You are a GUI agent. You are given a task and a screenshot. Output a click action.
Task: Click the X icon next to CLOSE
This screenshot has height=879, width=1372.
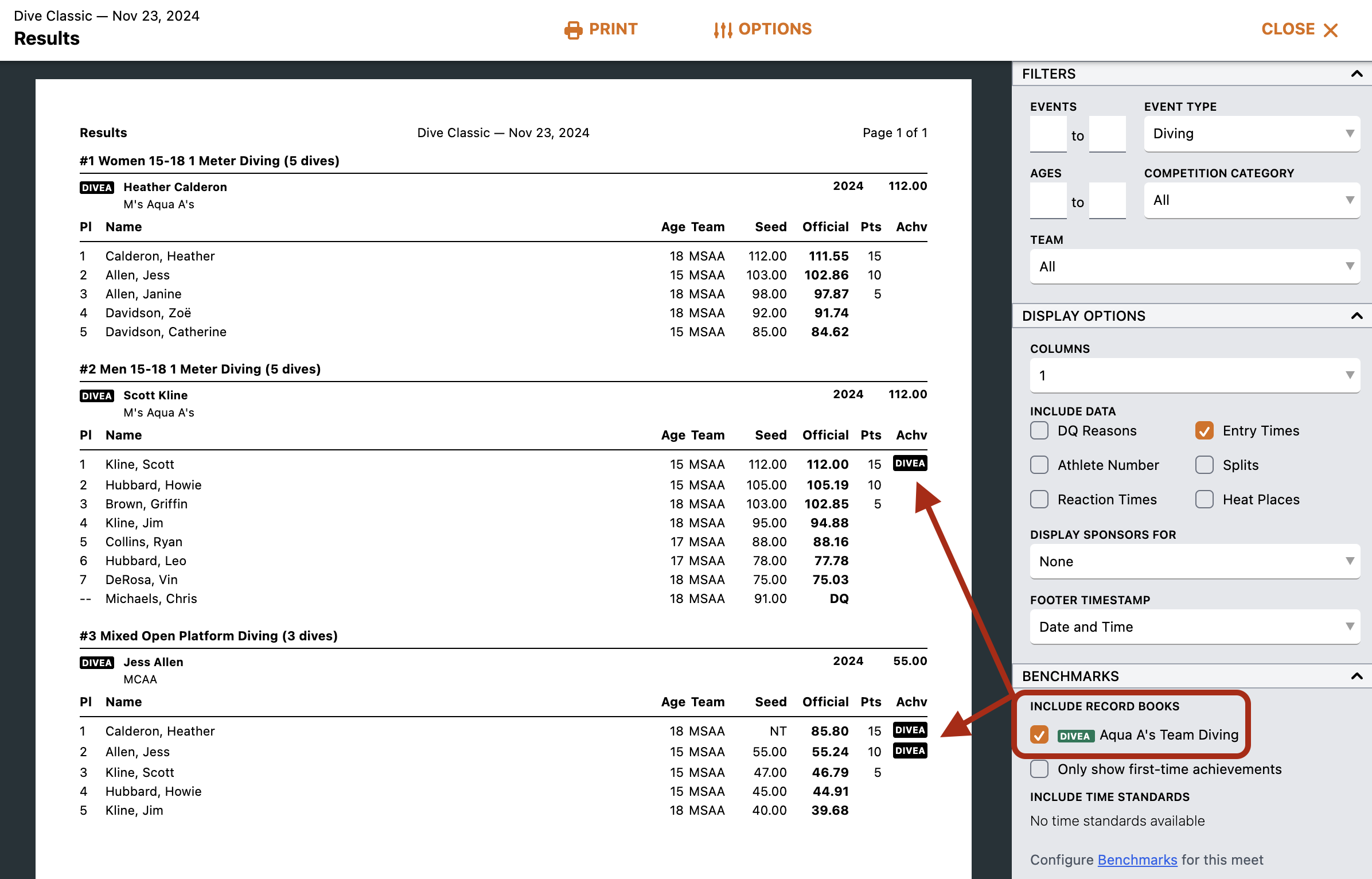point(1331,30)
